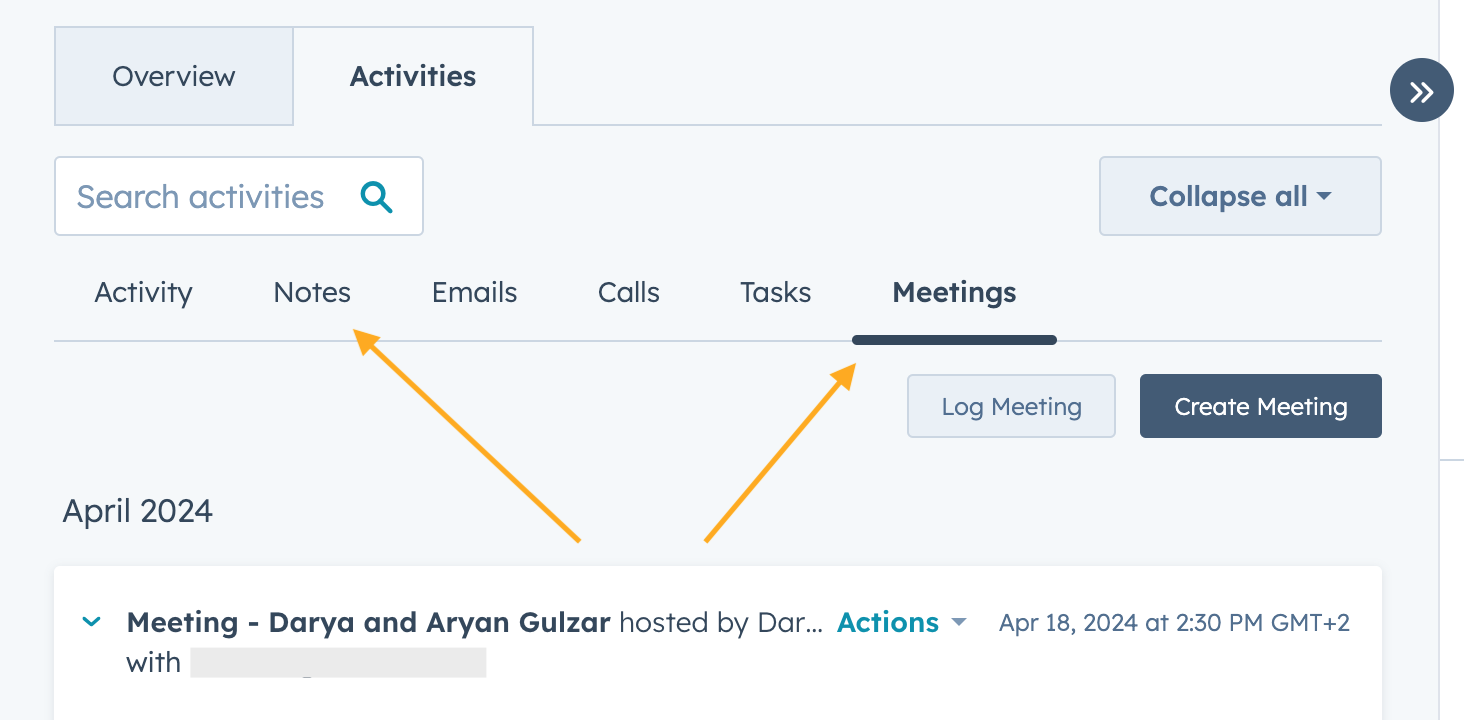Expand the sidebar with double-chevron icon
Image resolution: width=1464 pixels, height=720 pixels.
tap(1421, 92)
